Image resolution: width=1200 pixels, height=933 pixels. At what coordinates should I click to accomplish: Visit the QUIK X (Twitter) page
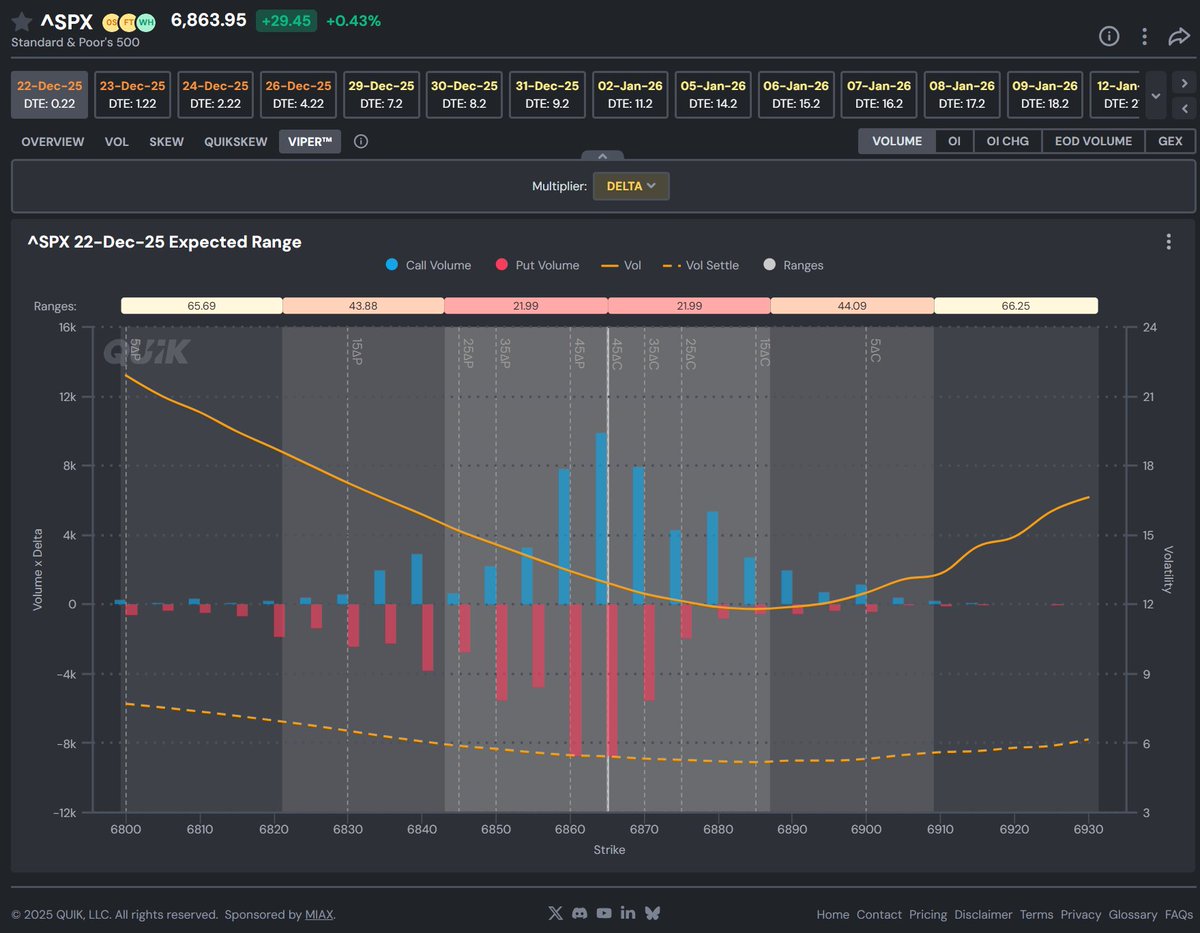(556, 913)
